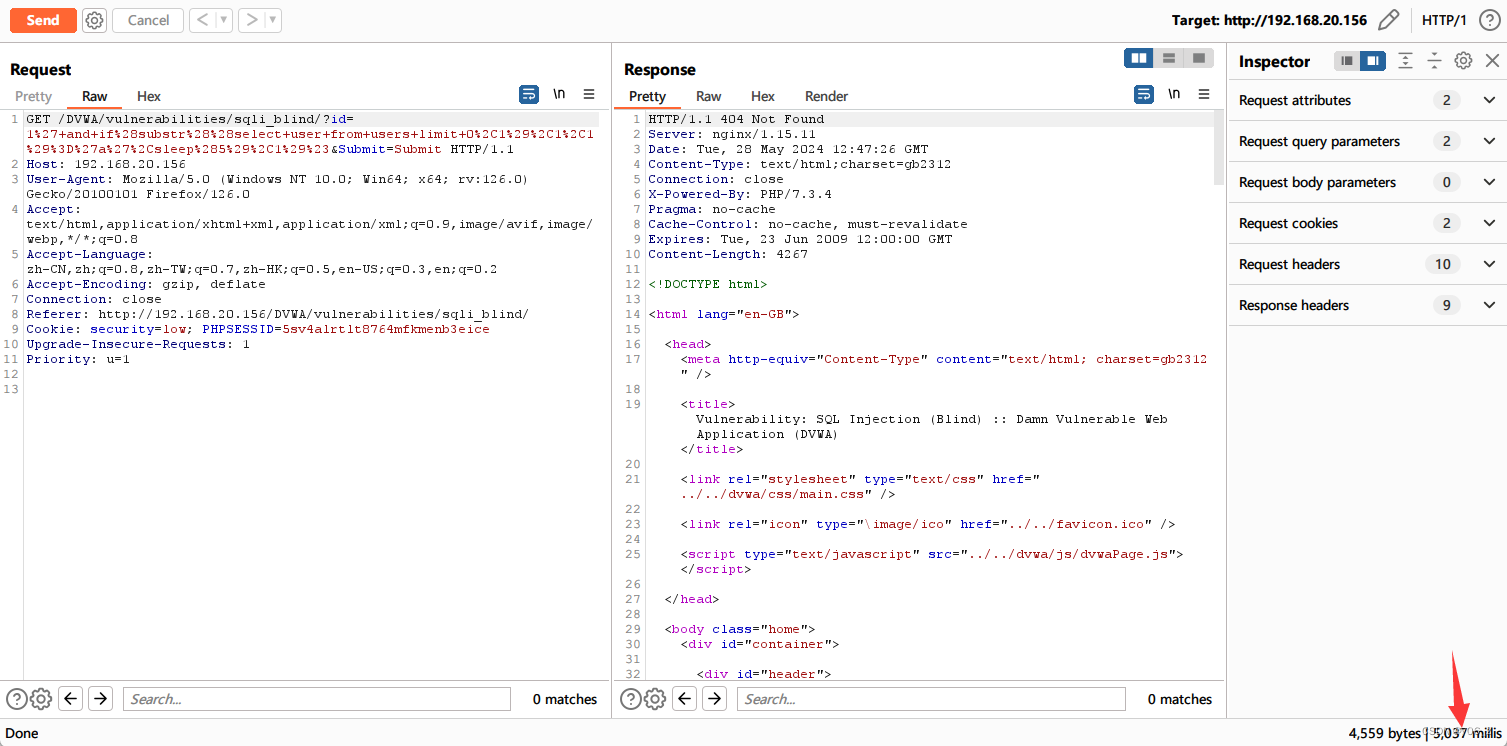Click the Request headers count 10
The width and height of the screenshot is (1507, 746).
click(1442, 264)
